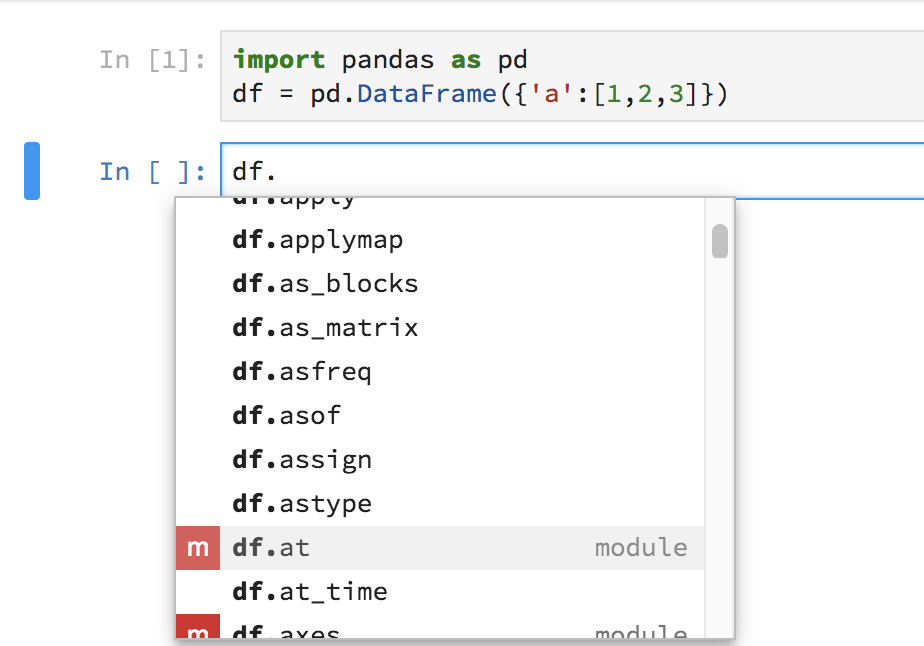Image resolution: width=924 pixels, height=646 pixels.
Task: Select df.asof completion
Action: [x=440, y=416]
